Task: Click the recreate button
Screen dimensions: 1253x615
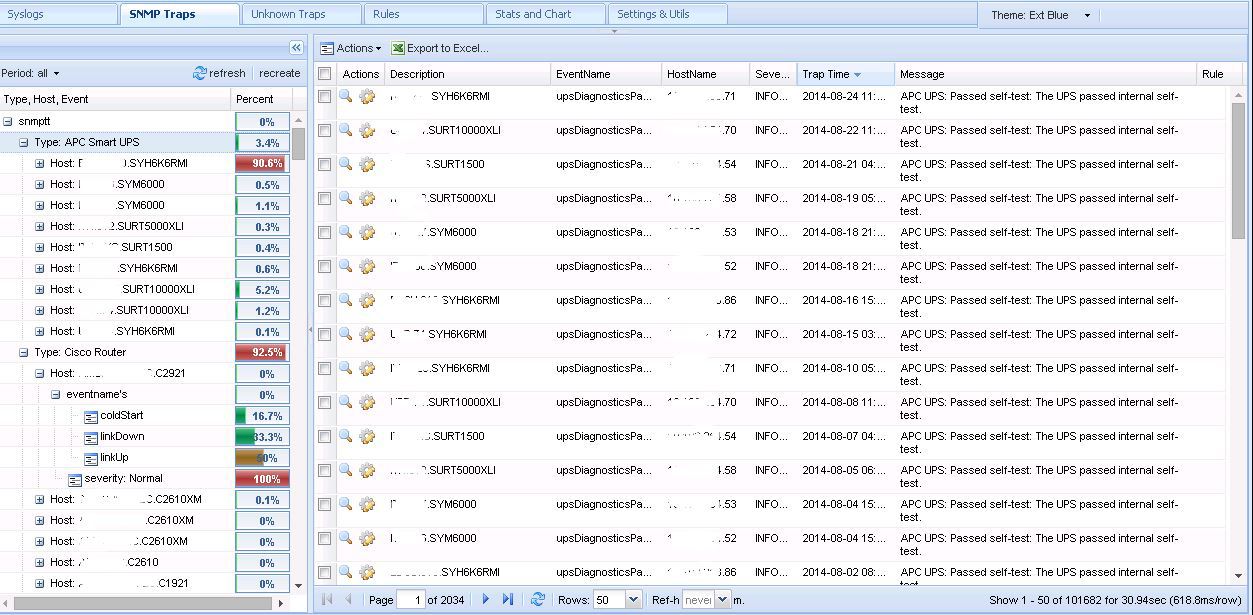Action: click(x=279, y=73)
